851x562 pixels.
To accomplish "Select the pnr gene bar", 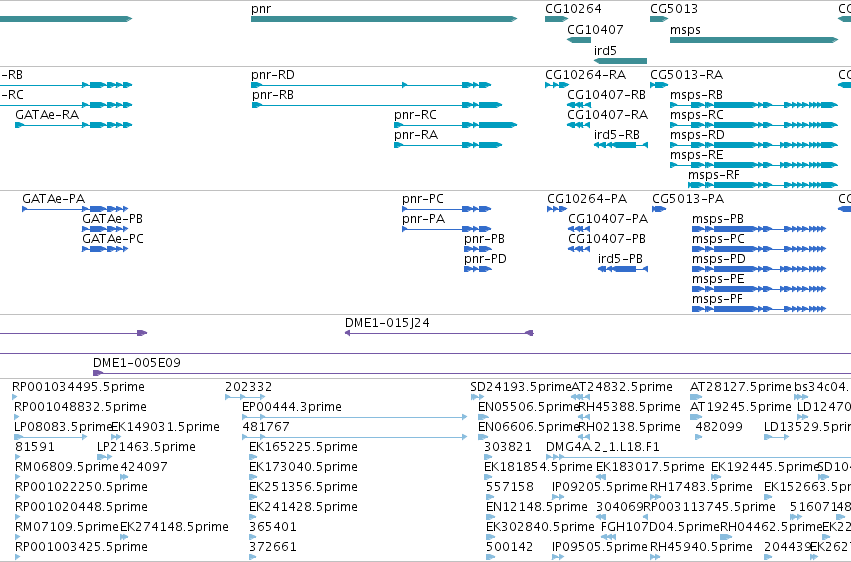I will pos(384,19).
